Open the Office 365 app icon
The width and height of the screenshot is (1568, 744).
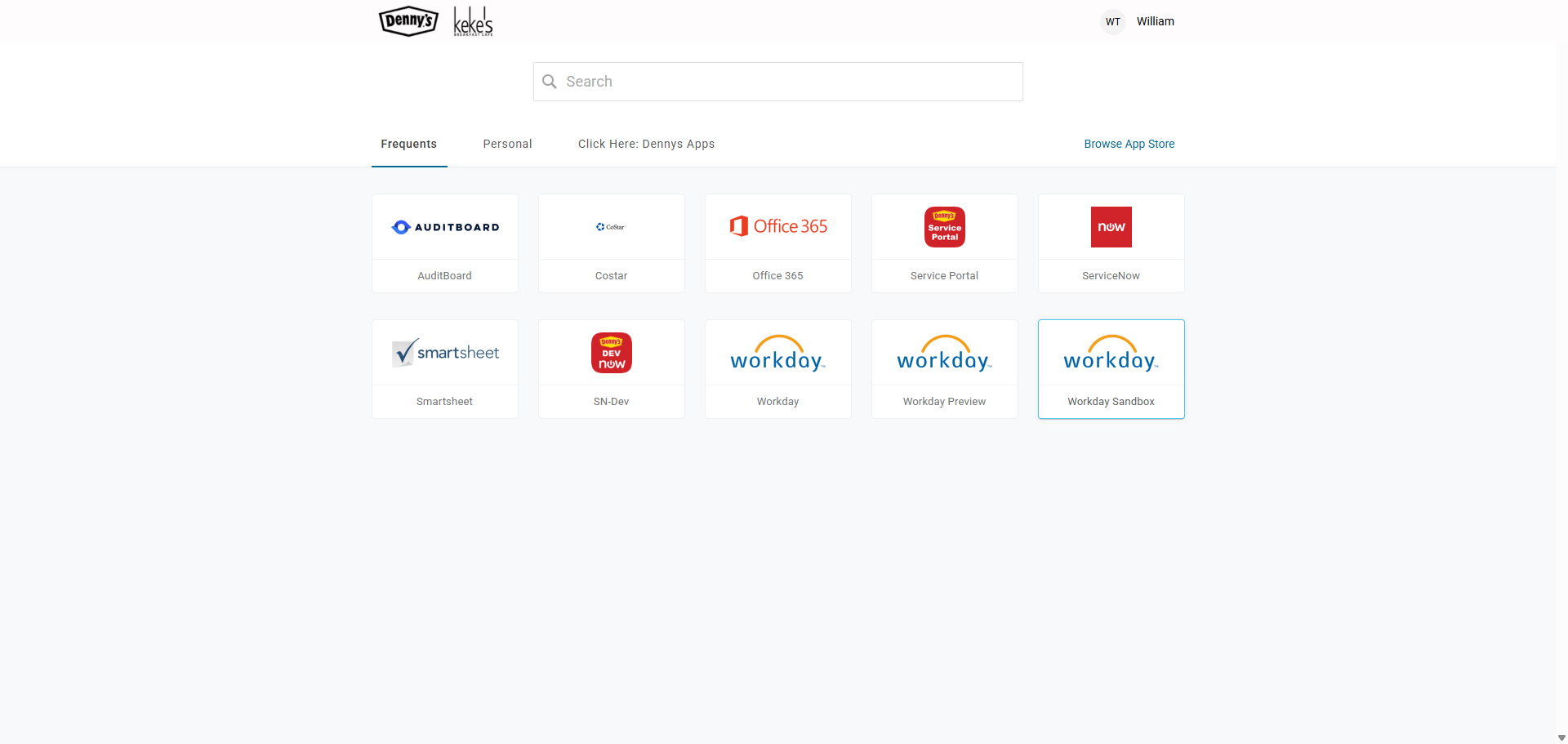[777, 227]
